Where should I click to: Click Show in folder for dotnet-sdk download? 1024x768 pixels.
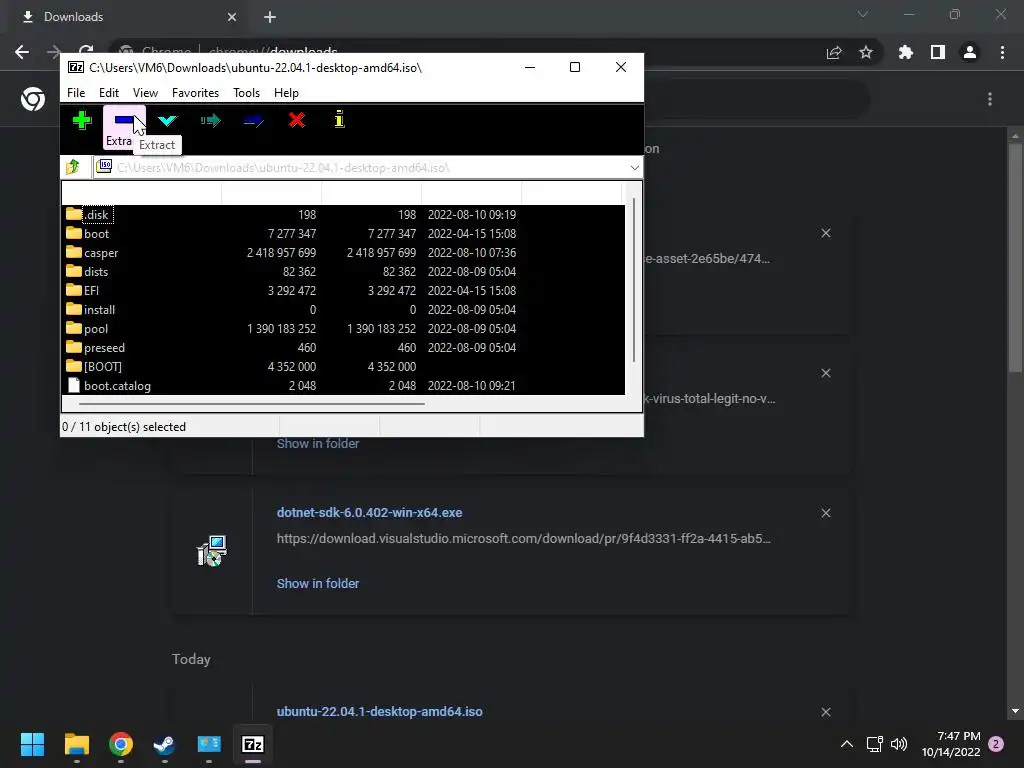(x=317, y=583)
